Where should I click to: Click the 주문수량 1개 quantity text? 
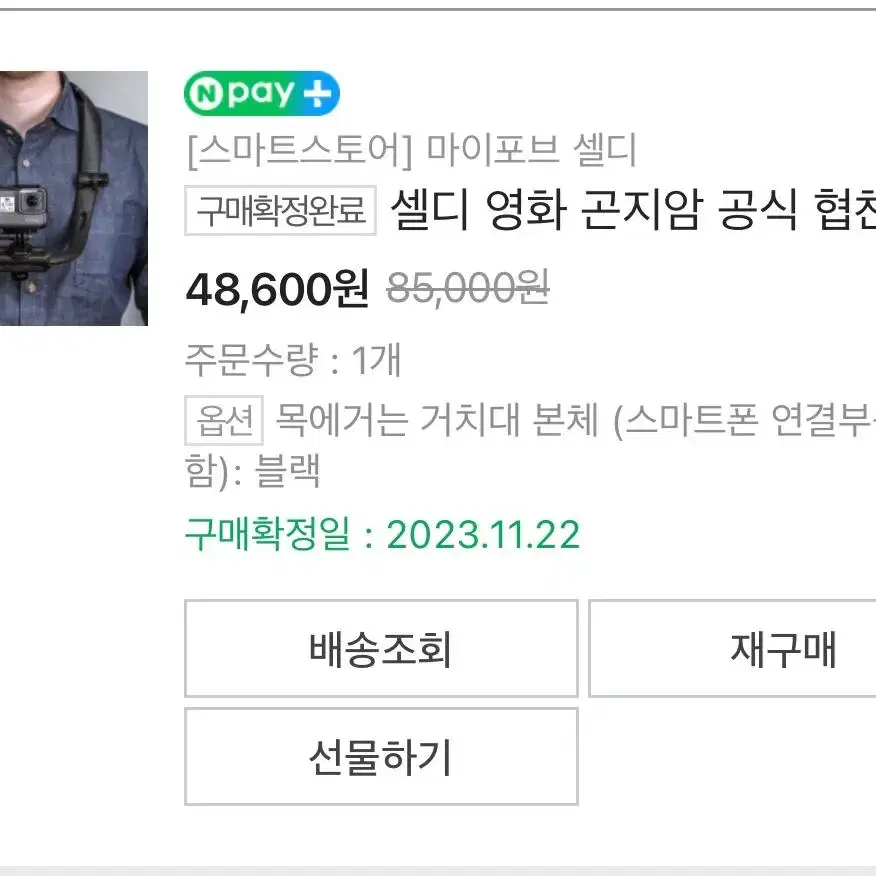point(293,360)
